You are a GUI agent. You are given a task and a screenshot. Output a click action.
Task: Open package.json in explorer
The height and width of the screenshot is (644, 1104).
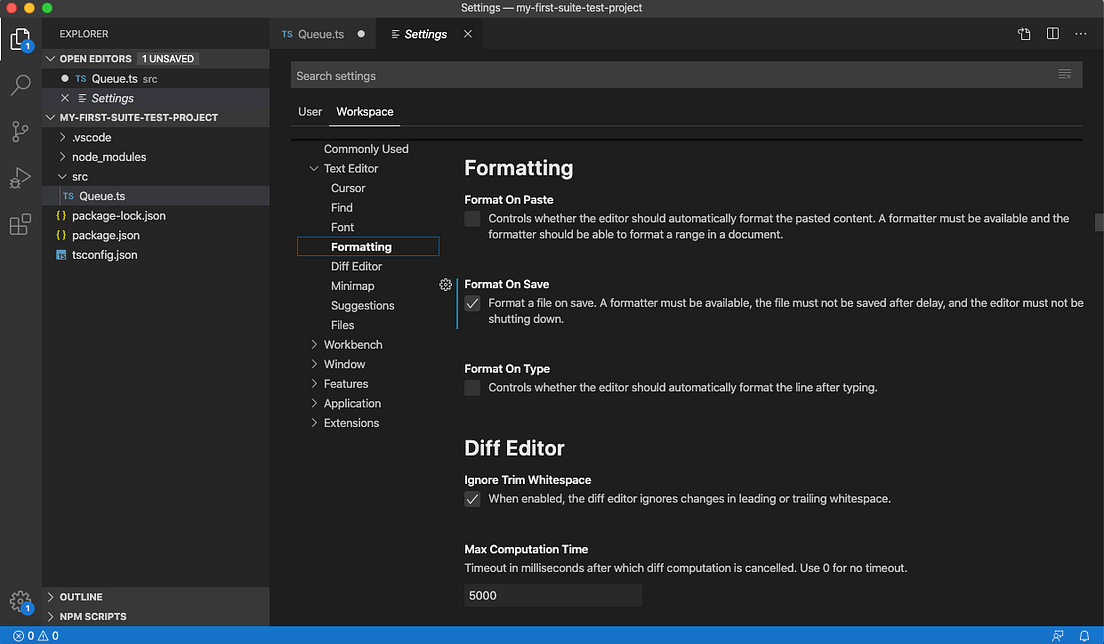156,235
